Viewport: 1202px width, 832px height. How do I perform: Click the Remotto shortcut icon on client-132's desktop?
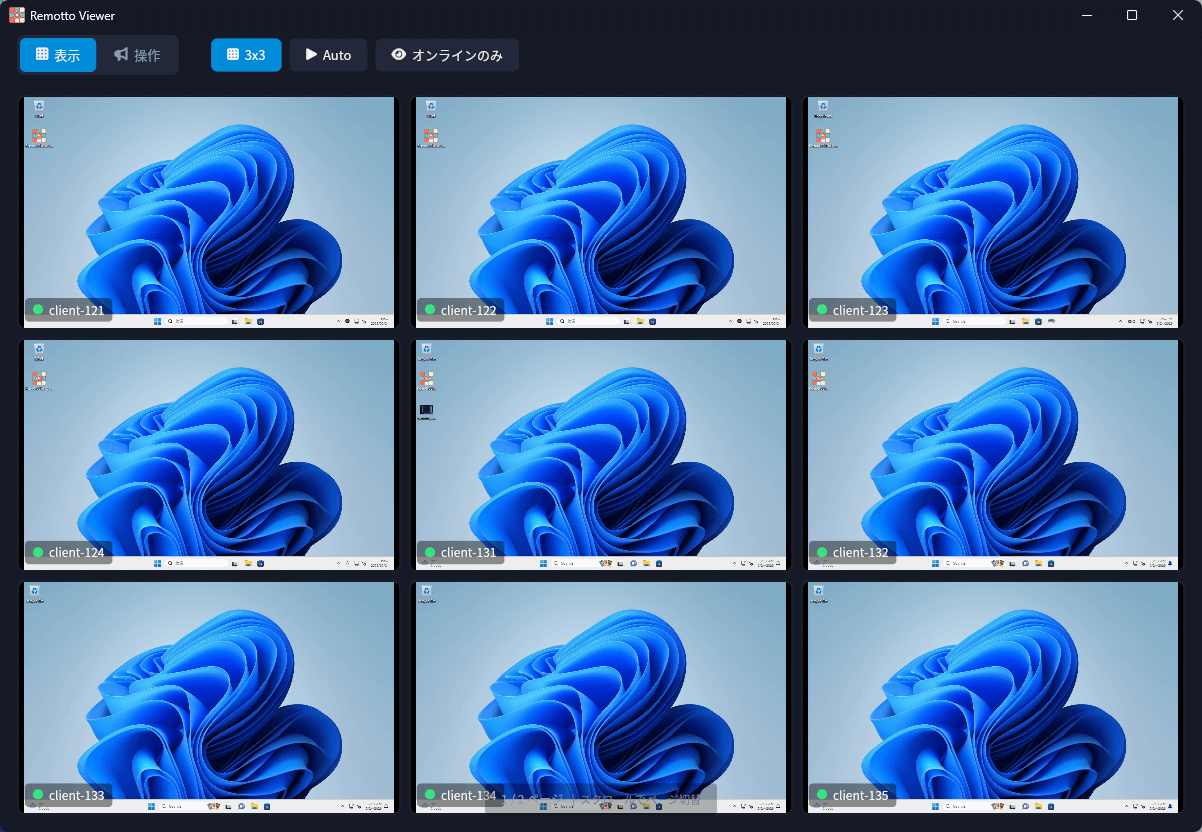coord(819,381)
